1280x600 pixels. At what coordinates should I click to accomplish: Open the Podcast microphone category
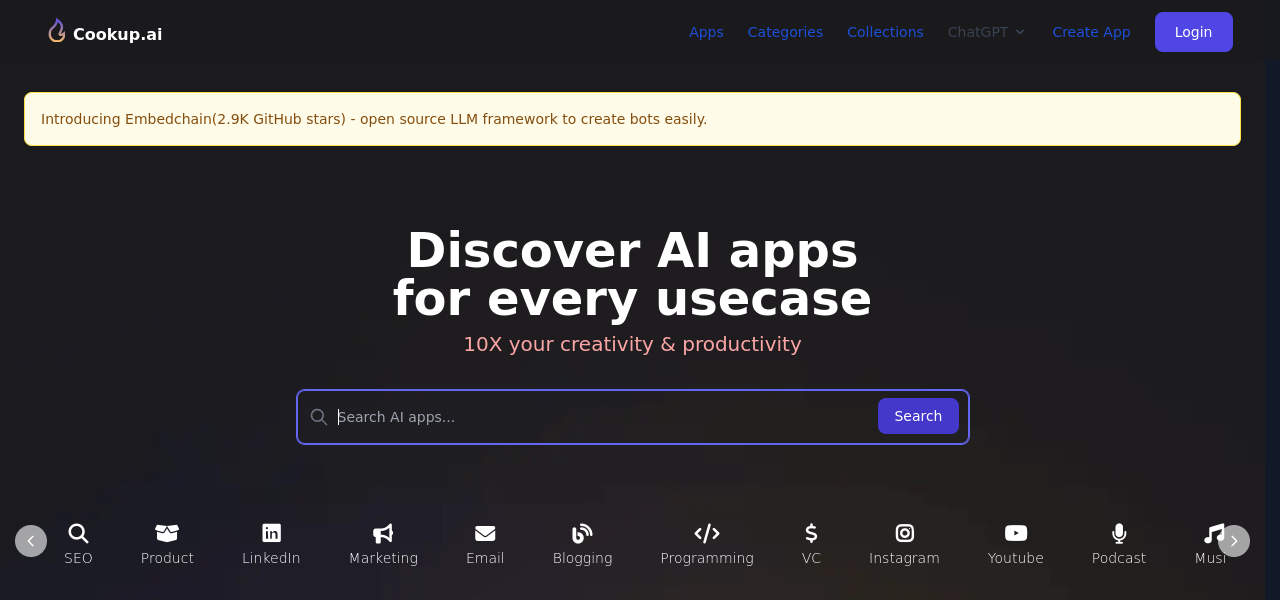[1118, 533]
